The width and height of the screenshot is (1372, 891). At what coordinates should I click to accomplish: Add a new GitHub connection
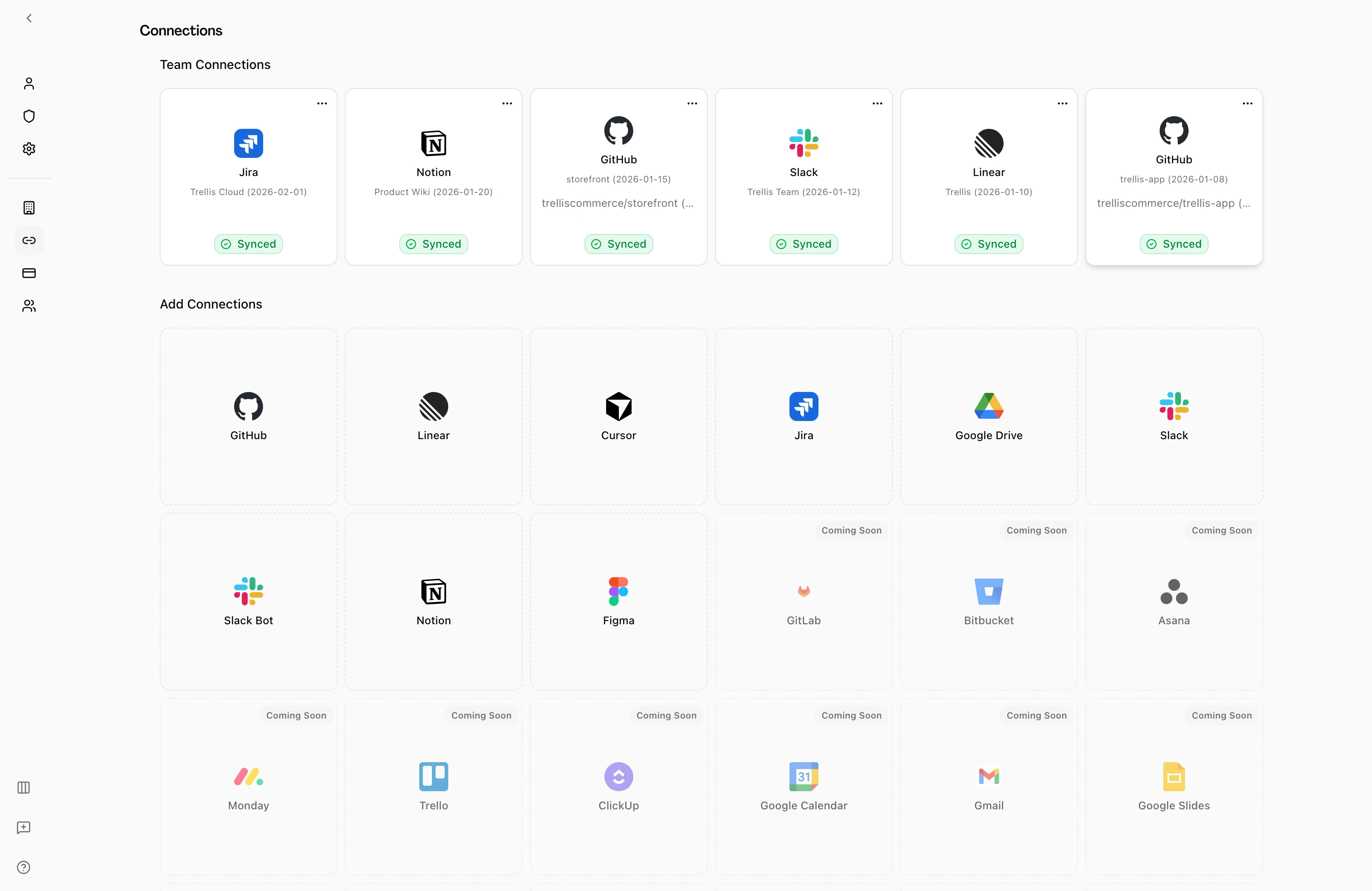(248, 416)
